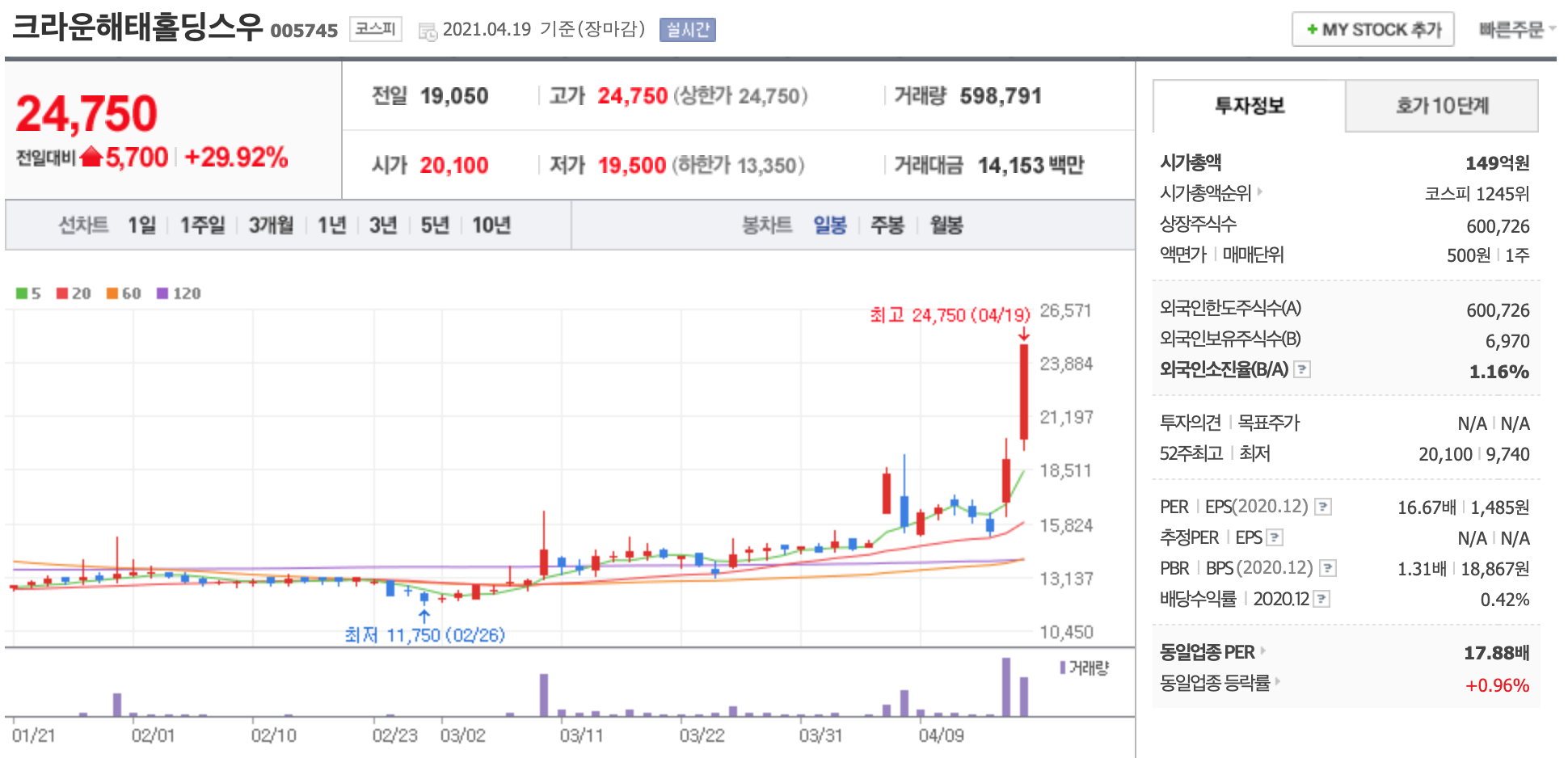Select the 일봉 daily candle chart
The image size is (1568, 758).
pyautogui.click(x=829, y=225)
